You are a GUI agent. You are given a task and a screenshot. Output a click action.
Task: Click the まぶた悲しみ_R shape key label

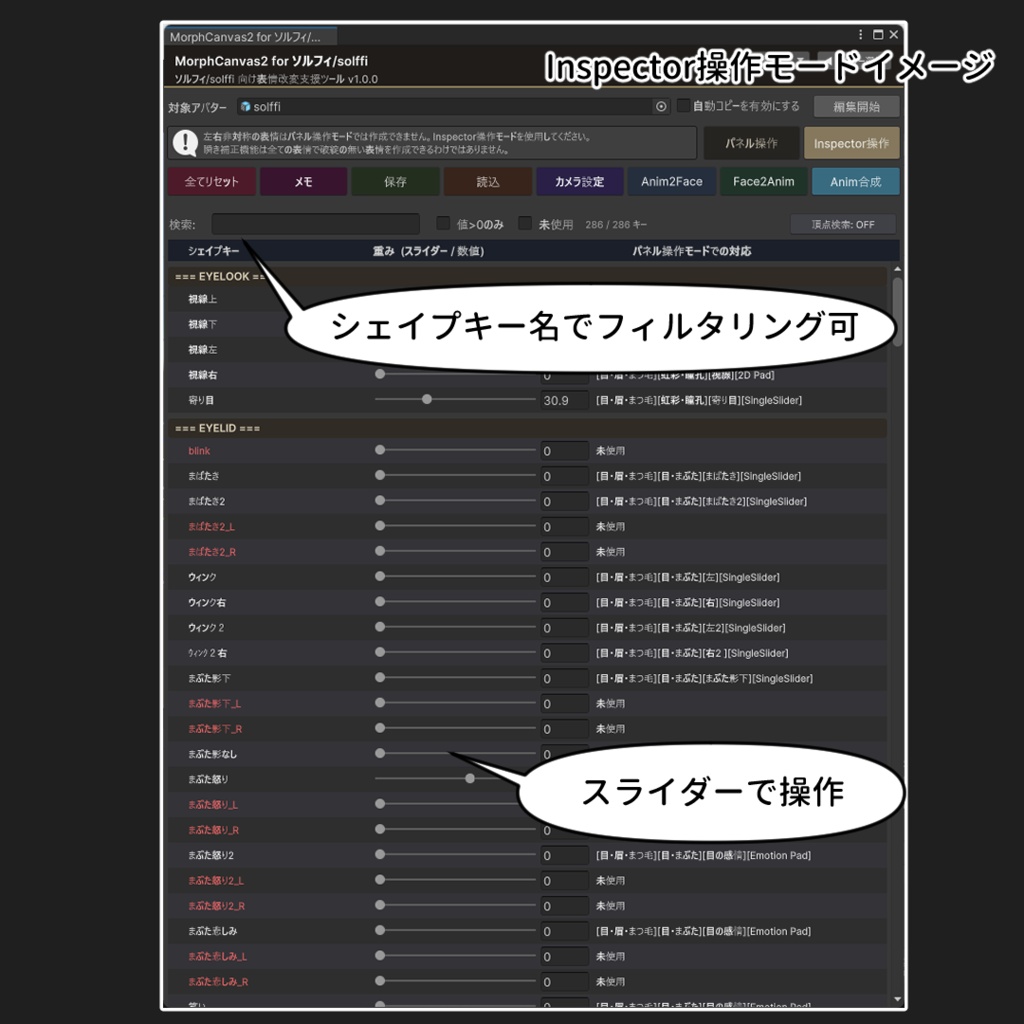tap(218, 982)
